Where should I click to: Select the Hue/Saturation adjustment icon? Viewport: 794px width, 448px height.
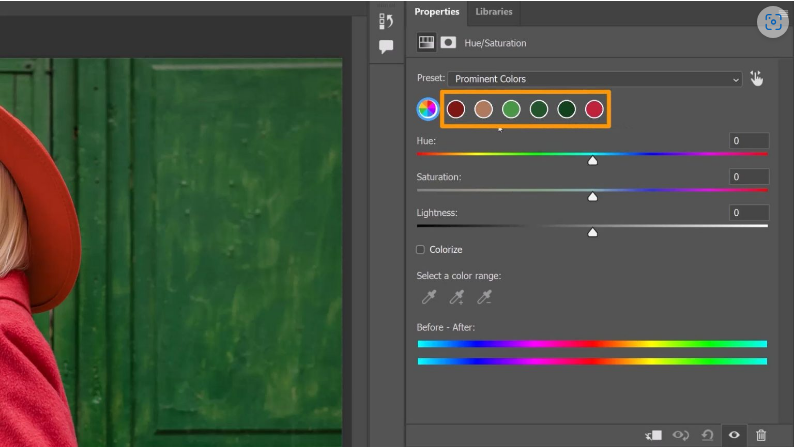(x=426, y=43)
